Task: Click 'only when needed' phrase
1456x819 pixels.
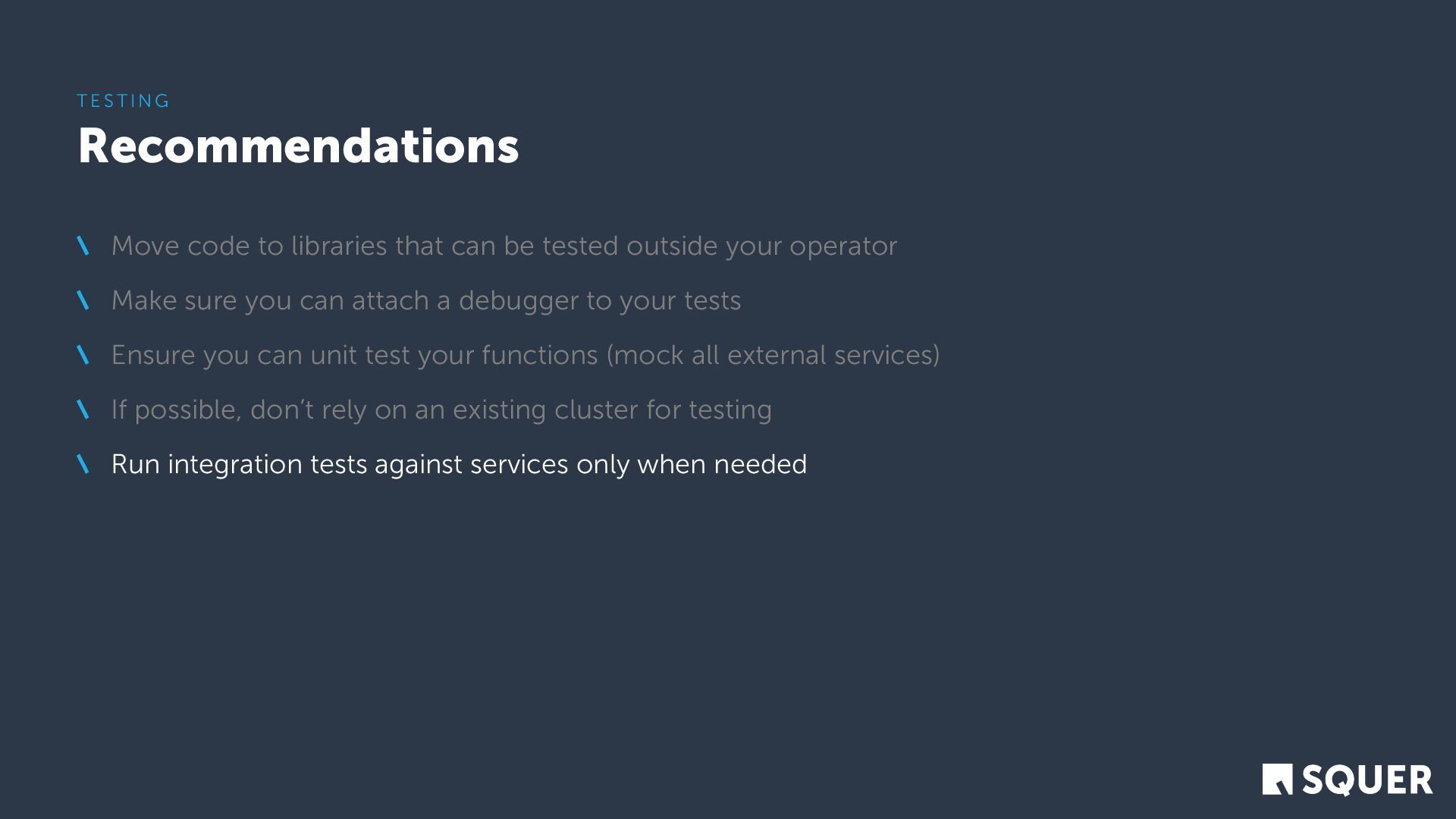Action: point(692,465)
